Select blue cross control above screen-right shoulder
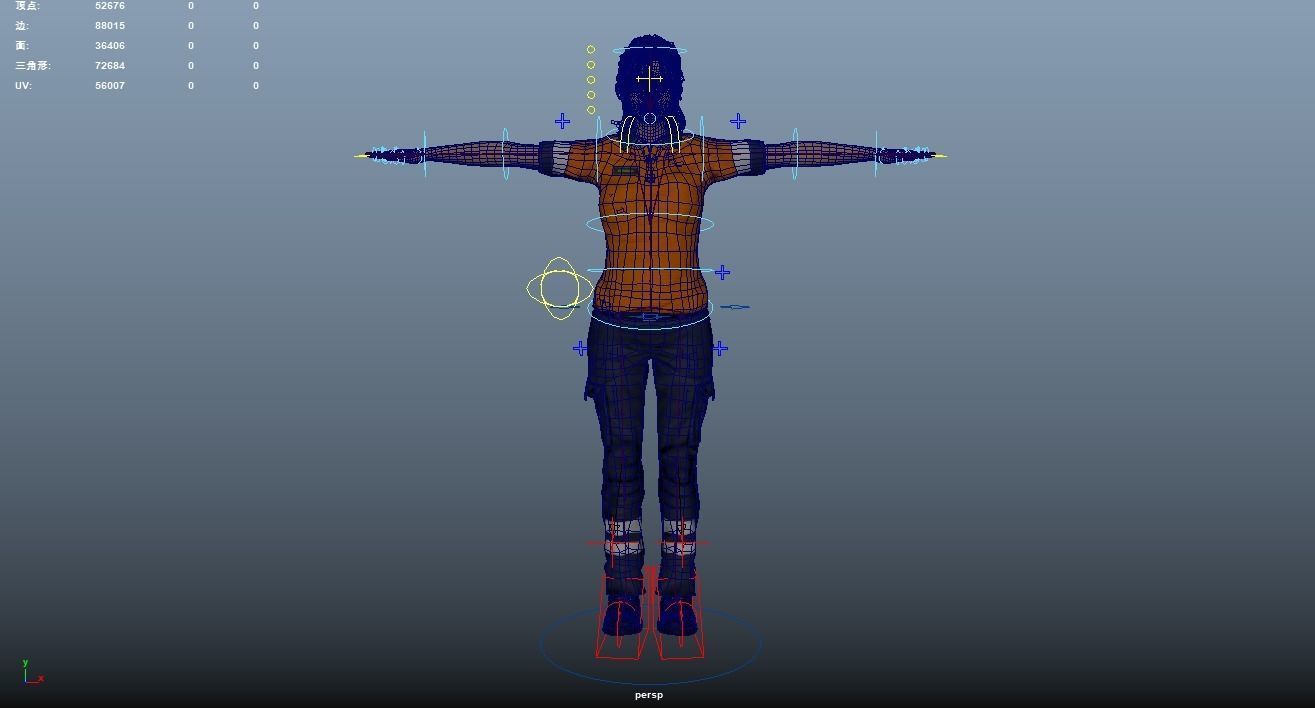This screenshot has width=1315, height=708. pyautogui.click(x=738, y=121)
